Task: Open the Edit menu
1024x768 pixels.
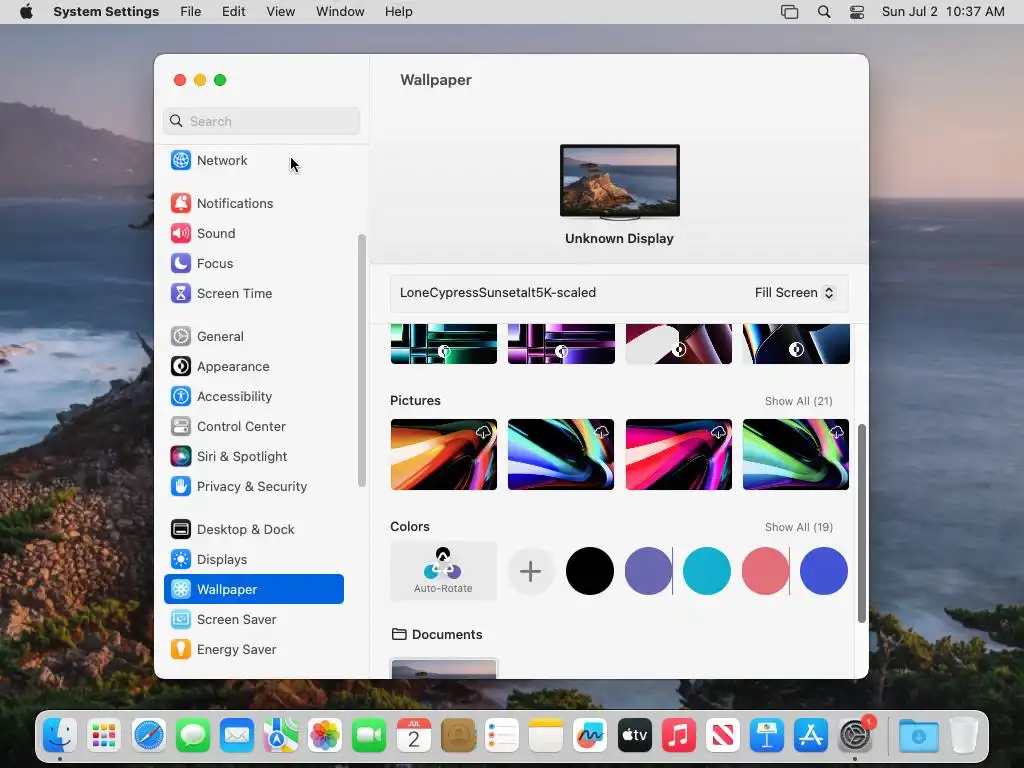Action: (233, 12)
